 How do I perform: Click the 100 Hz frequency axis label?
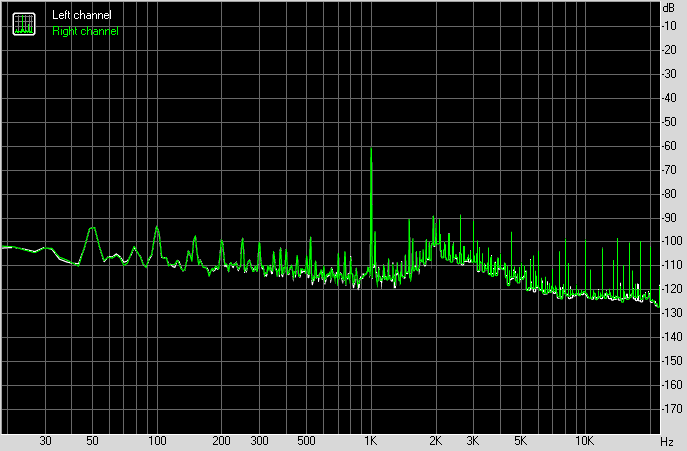(157, 441)
